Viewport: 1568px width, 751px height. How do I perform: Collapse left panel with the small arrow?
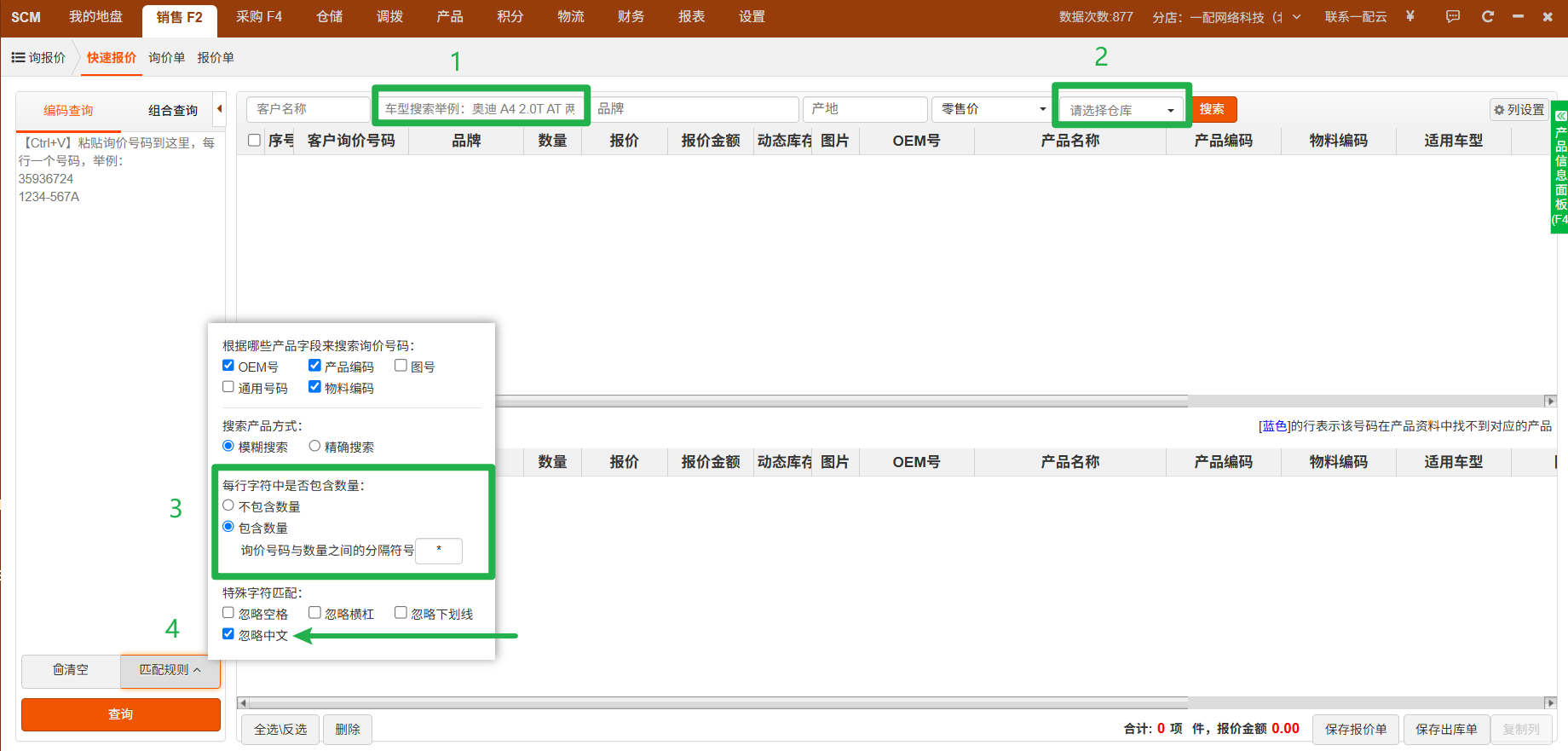[x=220, y=109]
